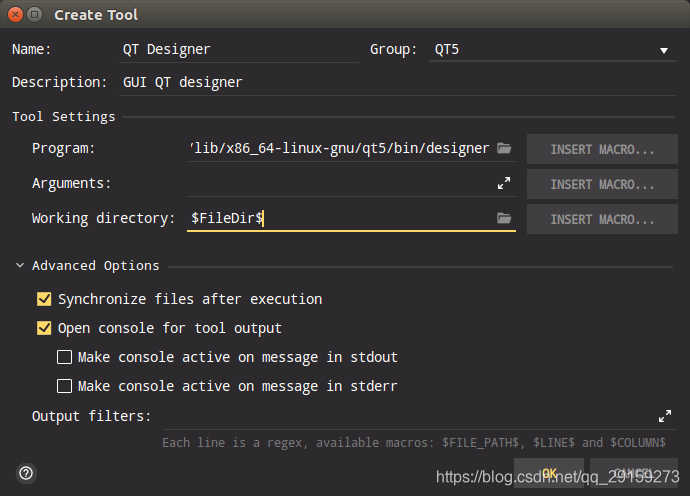
Task: Open help with the question mark icon
Action: click(26, 474)
